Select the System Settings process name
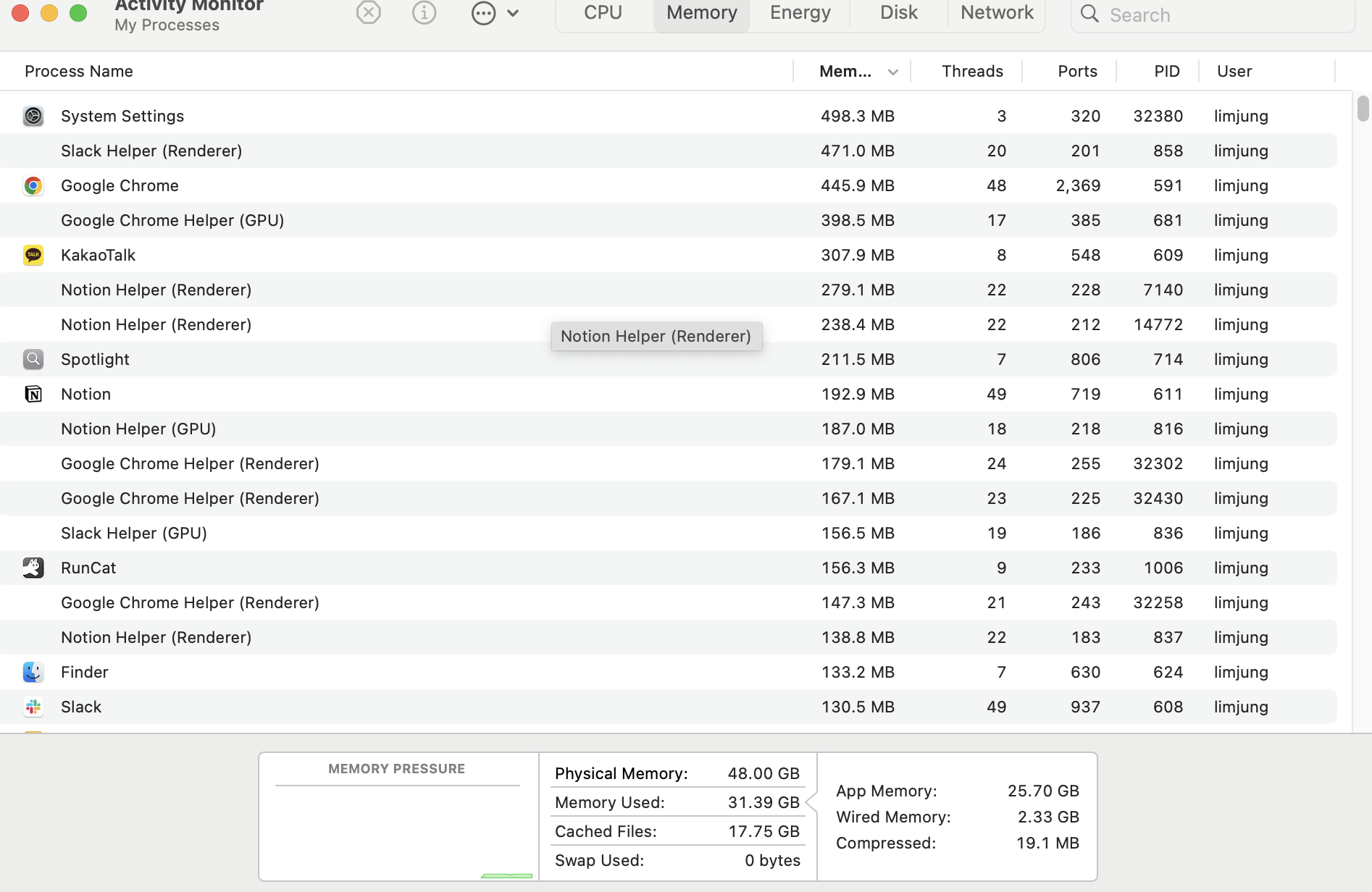The width and height of the screenshot is (1372, 892). click(122, 116)
